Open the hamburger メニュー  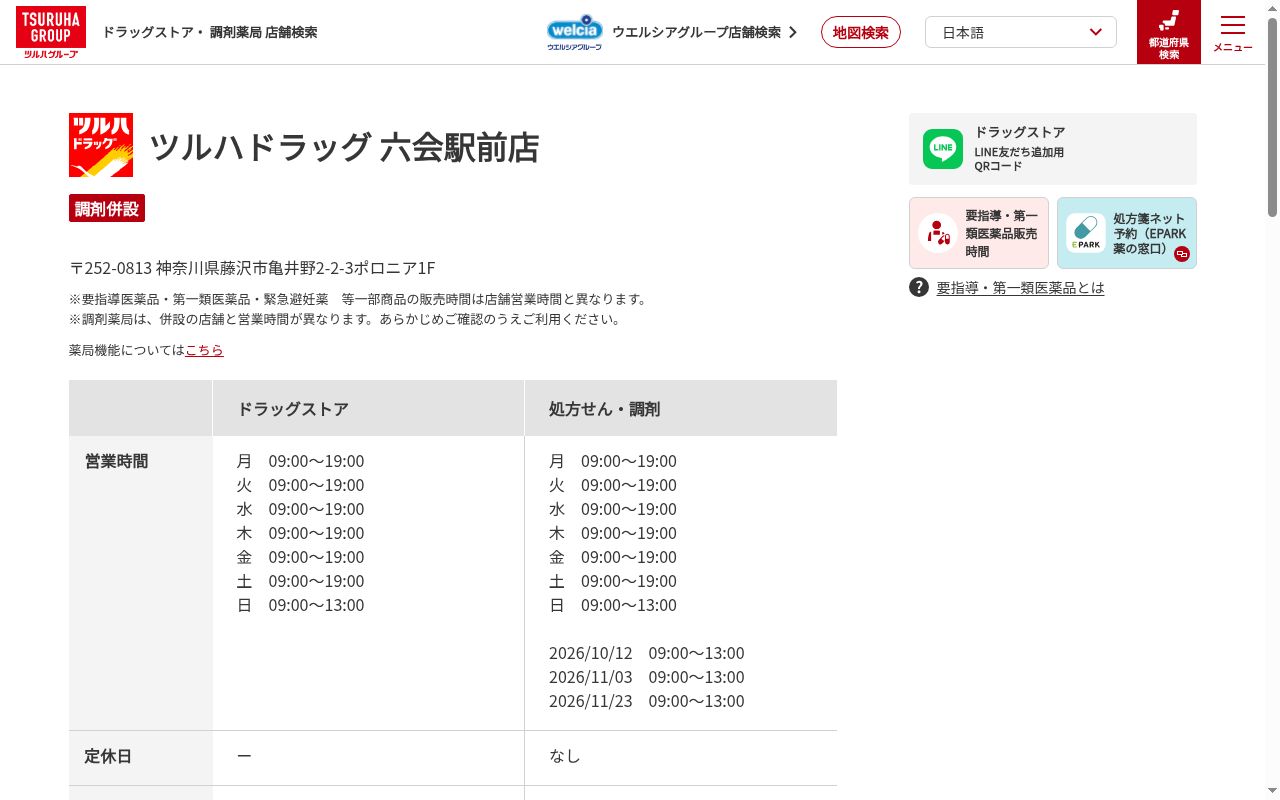point(1233,32)
